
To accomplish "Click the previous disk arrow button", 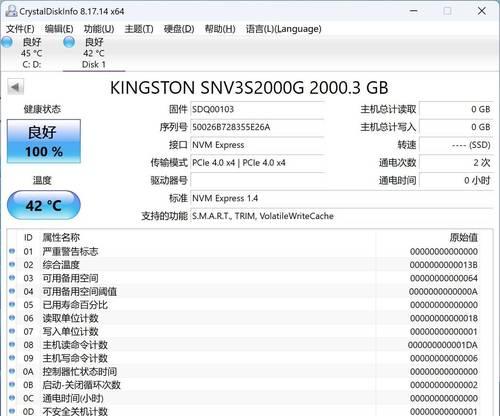I will (15, 87).
